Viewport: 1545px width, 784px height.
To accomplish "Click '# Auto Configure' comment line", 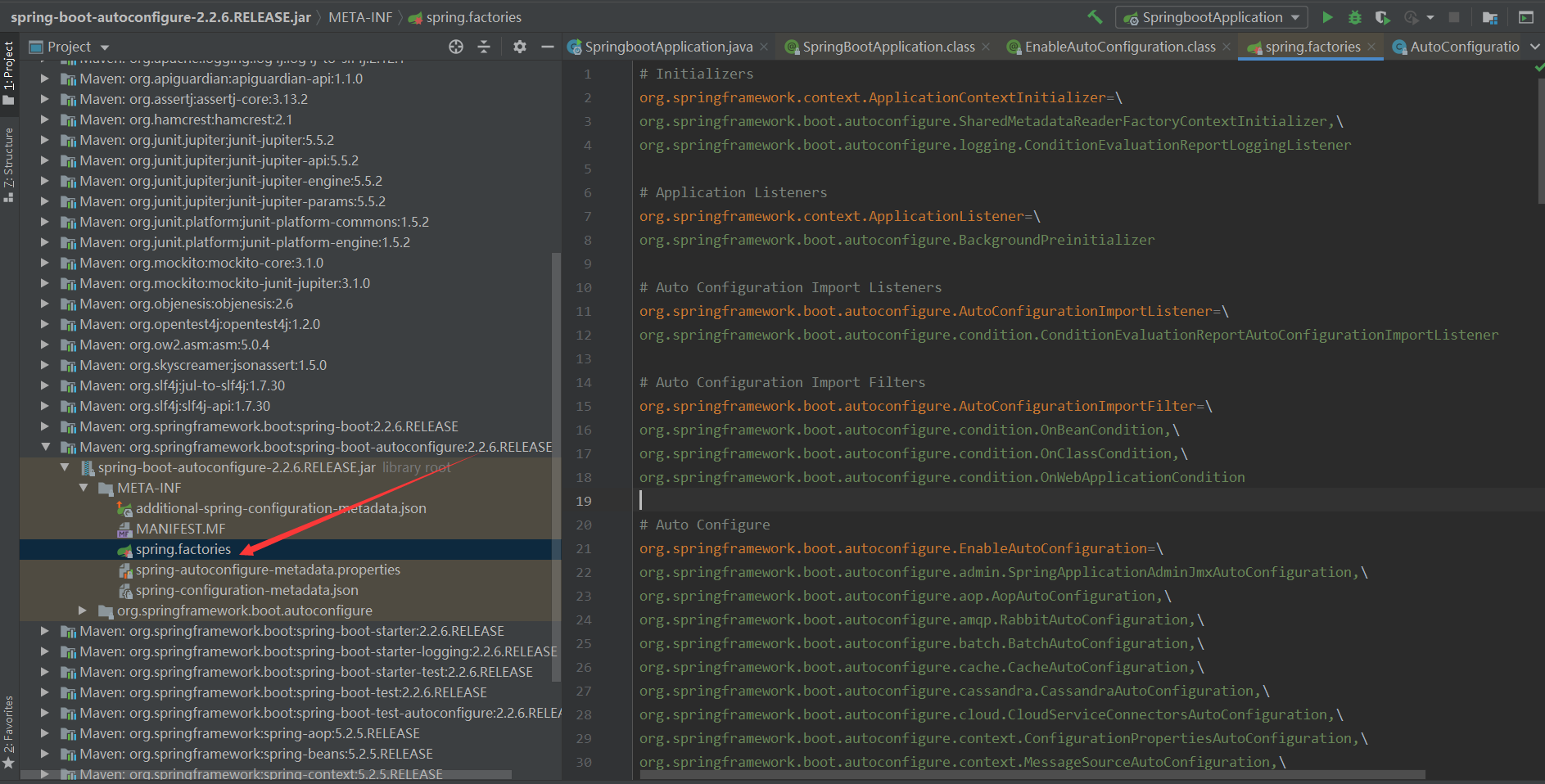I will coord(704,525).
